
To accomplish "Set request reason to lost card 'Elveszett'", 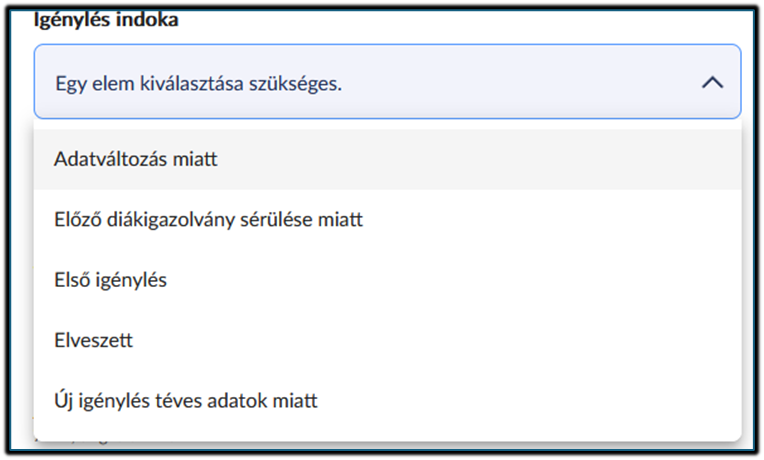I will [94, 340].
